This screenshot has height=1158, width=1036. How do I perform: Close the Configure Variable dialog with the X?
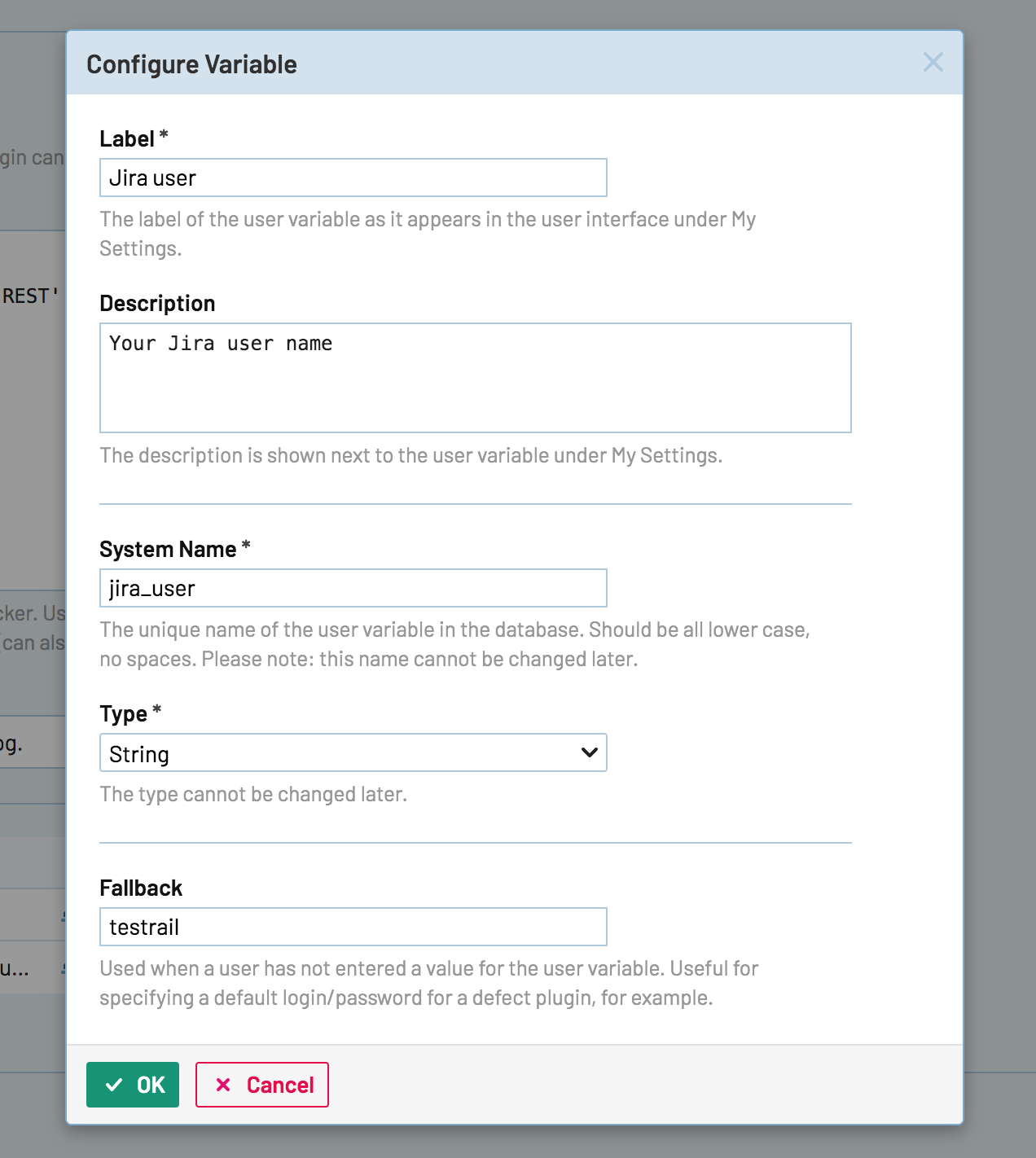tap(933, 63)
